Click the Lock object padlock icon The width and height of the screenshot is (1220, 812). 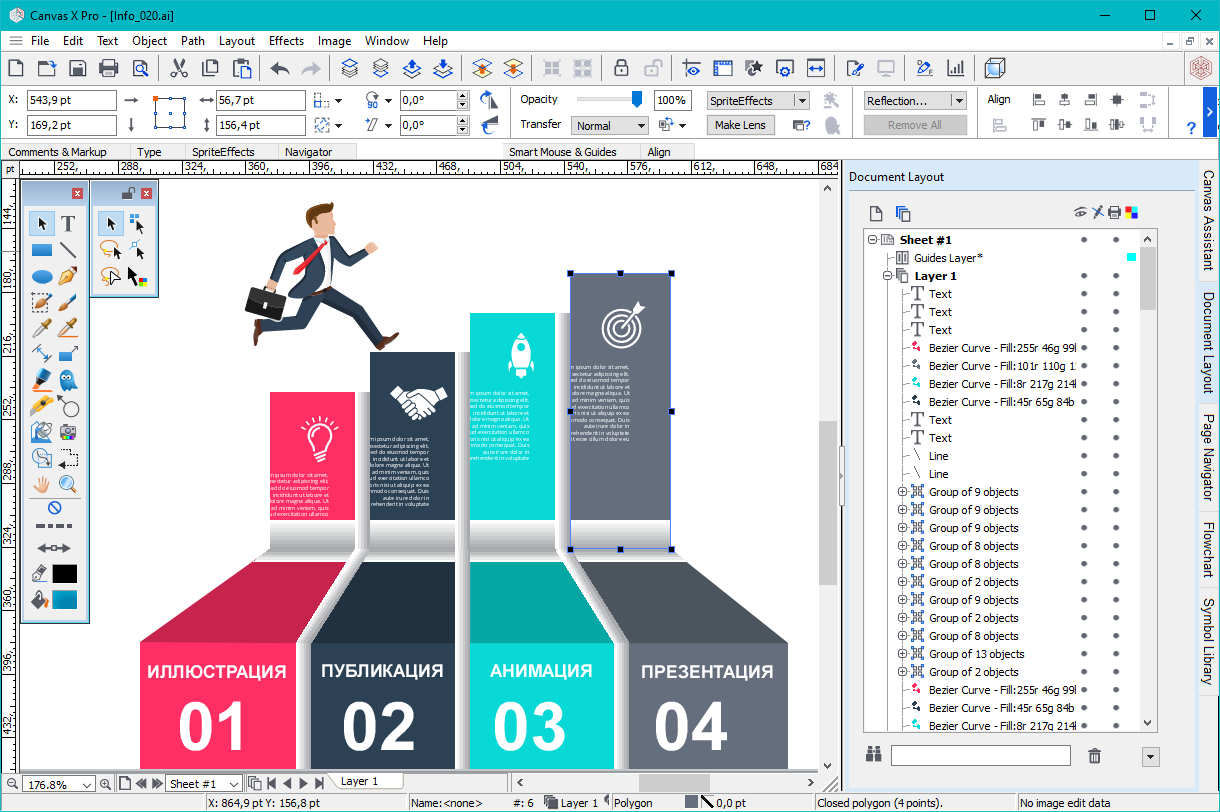pyautogui.click(x=621, y=68)
